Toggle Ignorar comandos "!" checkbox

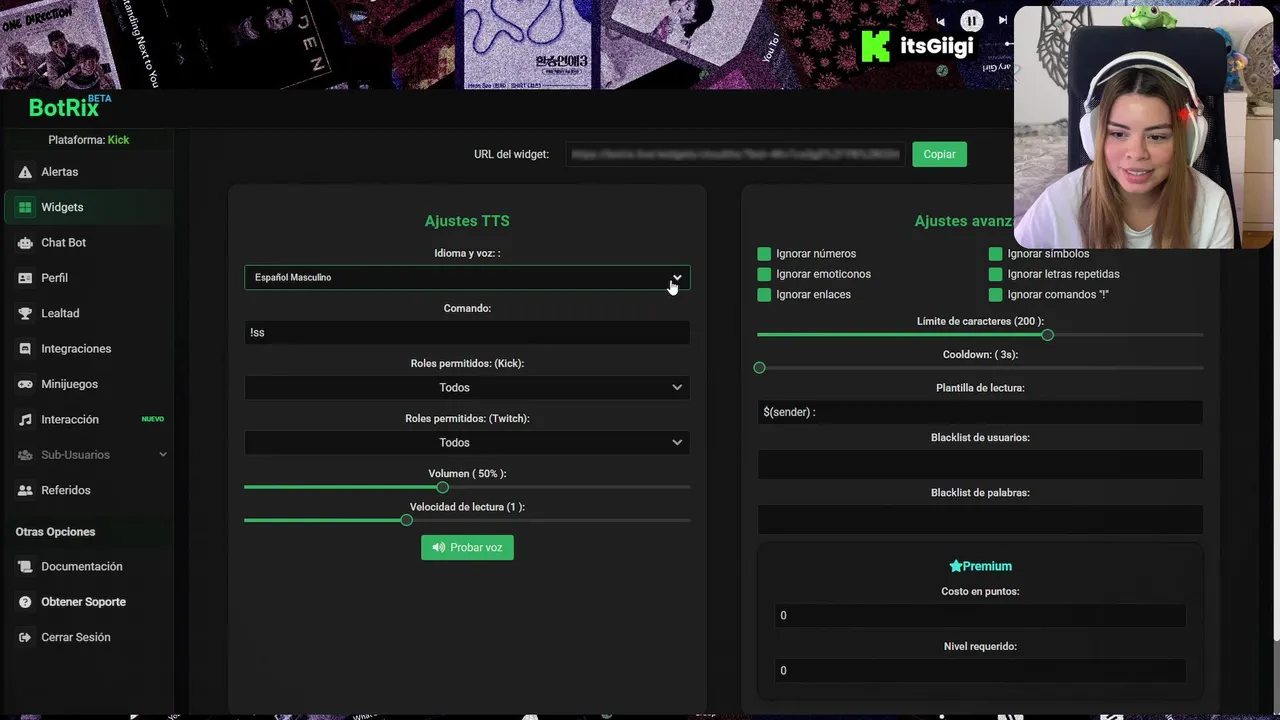[995, 295]
